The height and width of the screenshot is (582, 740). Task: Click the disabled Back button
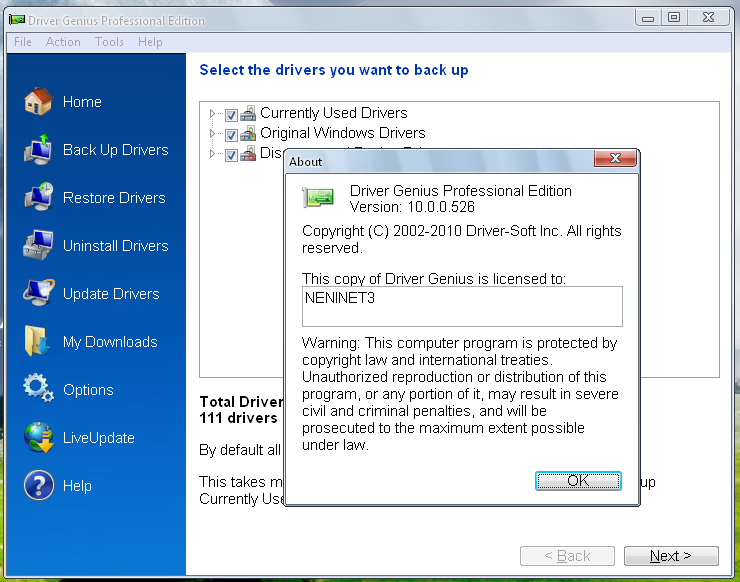point(567,556)
